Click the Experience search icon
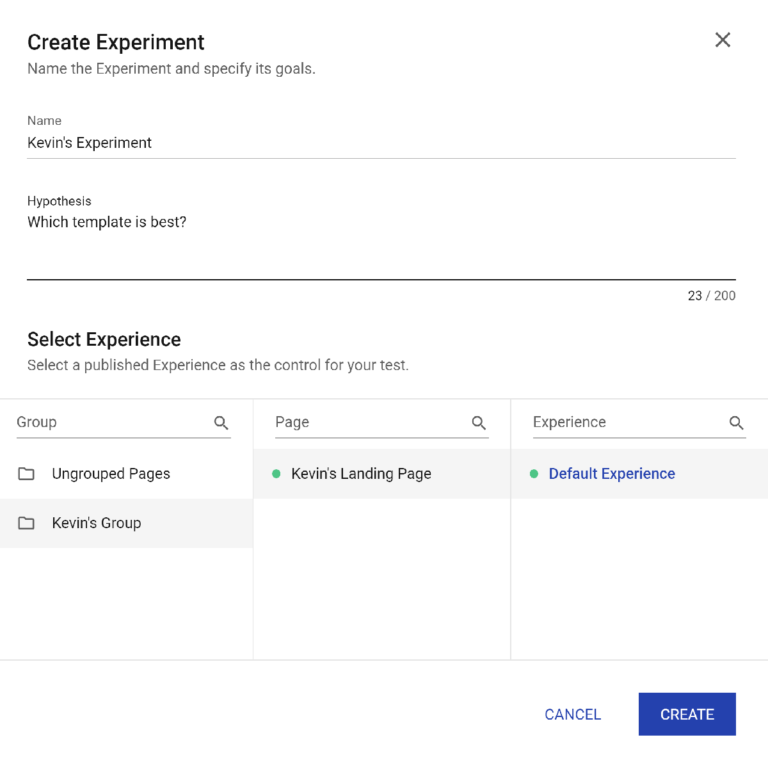 point(736,423)
